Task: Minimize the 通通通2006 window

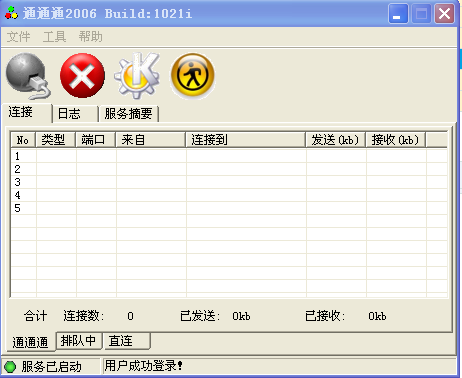Action: pos(398,14)
